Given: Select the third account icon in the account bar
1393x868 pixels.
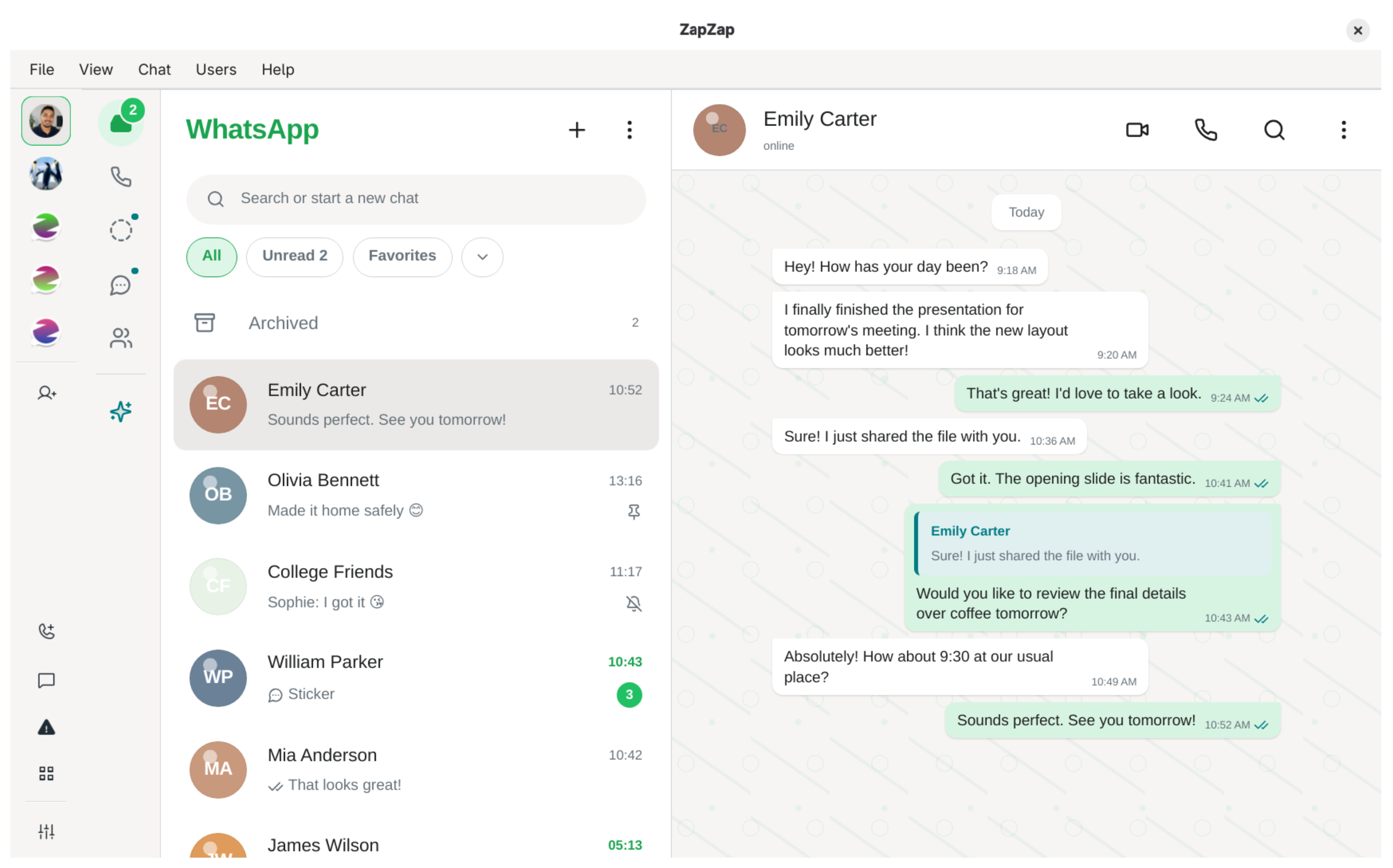Looking at the screenshot, I should [x=46, y=227].
